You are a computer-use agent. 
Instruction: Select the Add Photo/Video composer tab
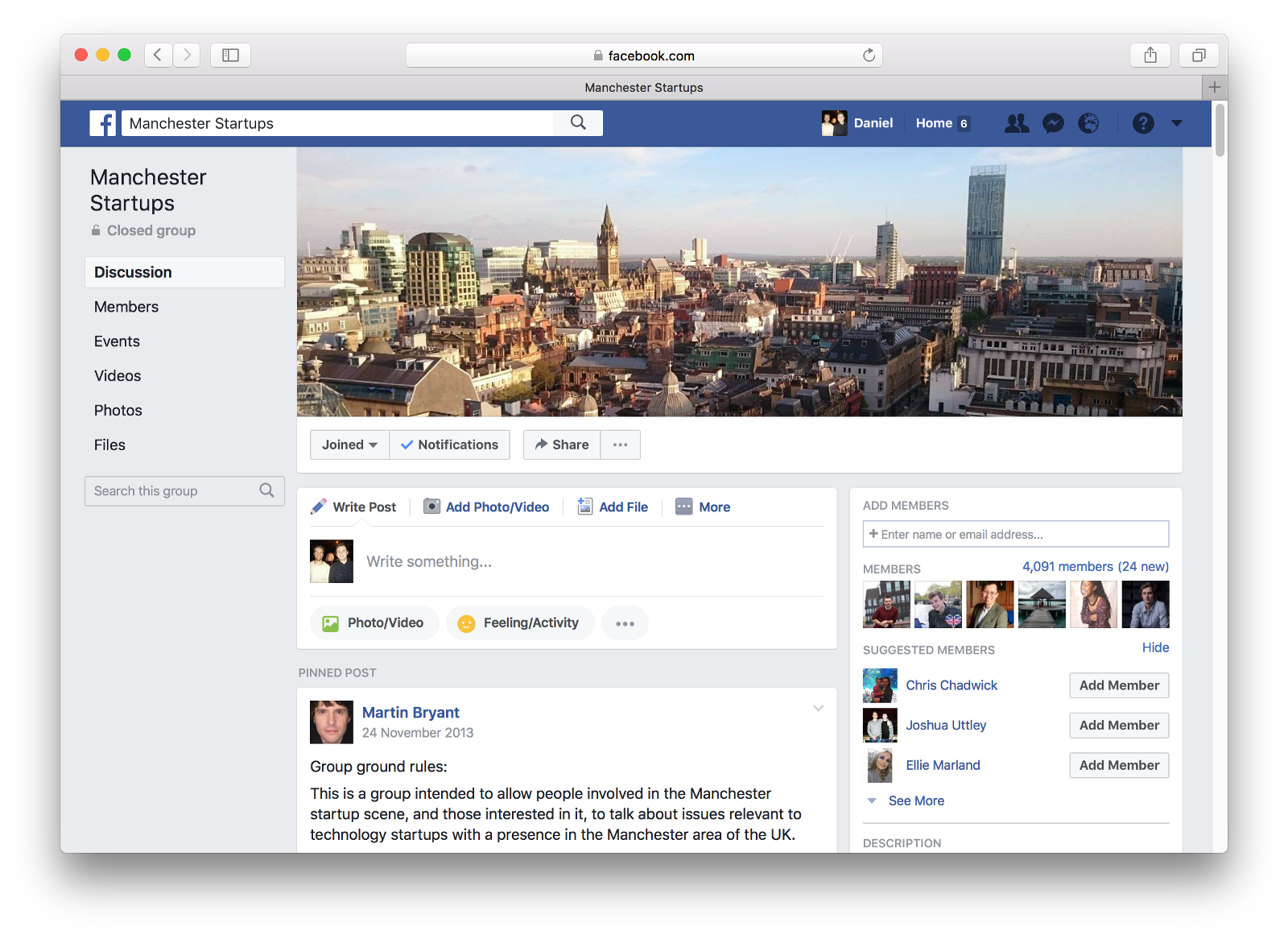[487, 507]
